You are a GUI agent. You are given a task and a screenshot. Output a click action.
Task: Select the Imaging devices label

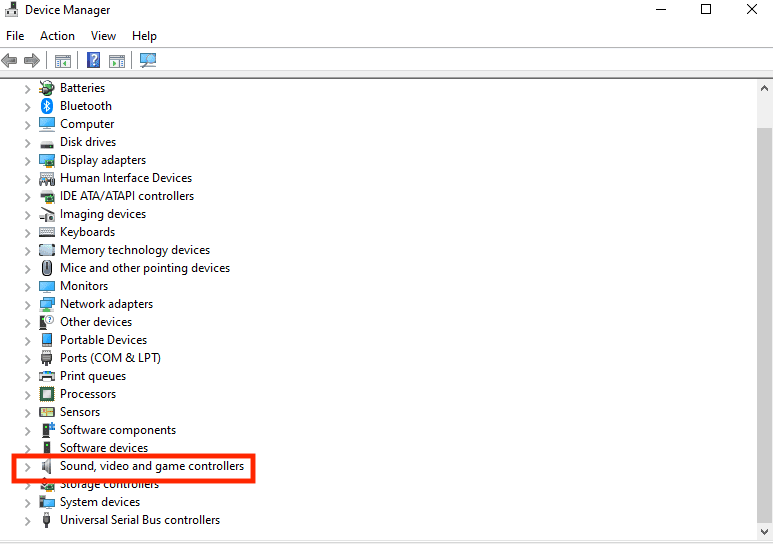(x=103, y=214)
